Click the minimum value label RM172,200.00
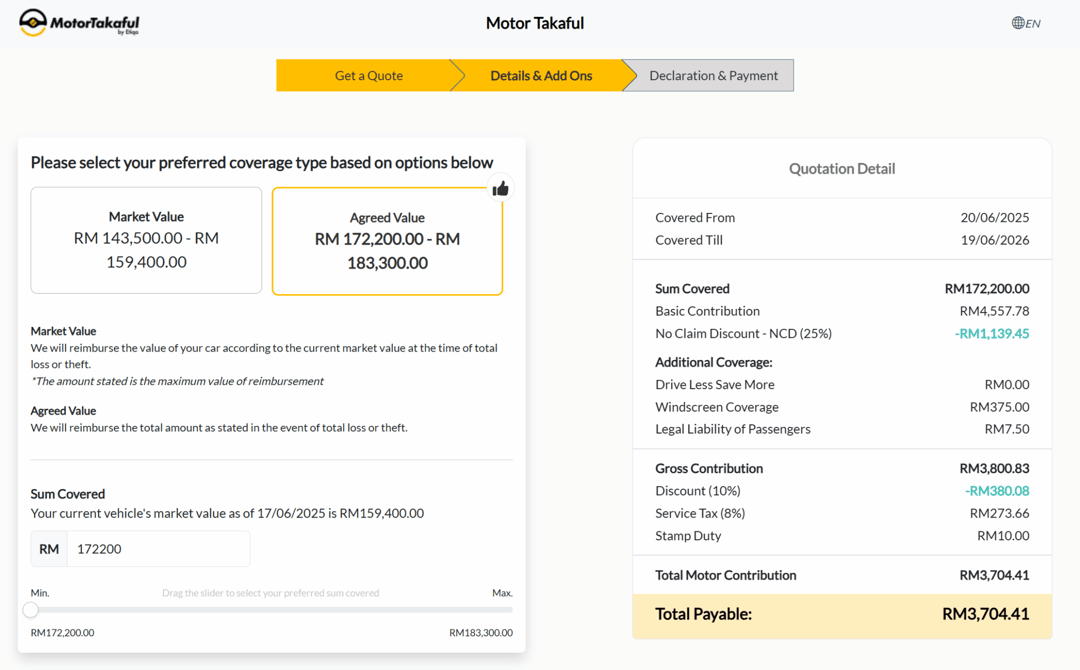Image resolution: width=1080 pixels, height=670 pixels. pos(62,633)
